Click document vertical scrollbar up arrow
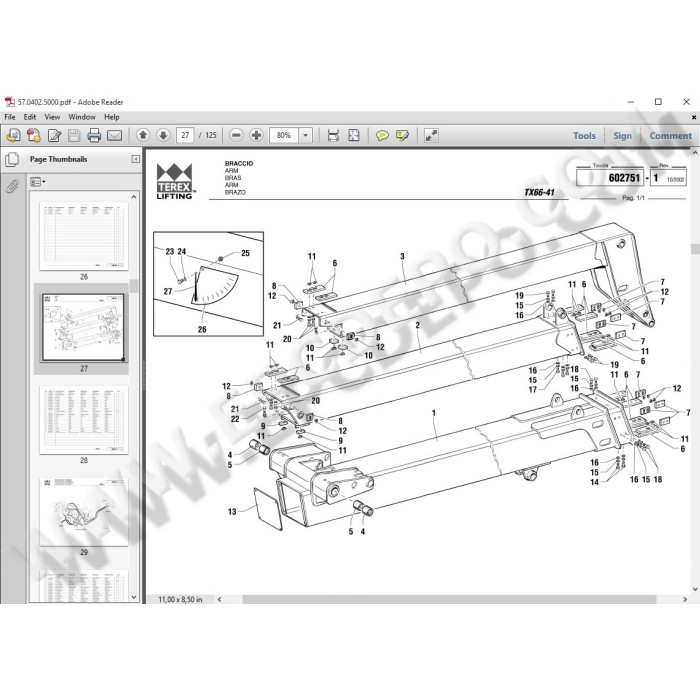The width and height of the screenshot is (700, 700). 695,153
